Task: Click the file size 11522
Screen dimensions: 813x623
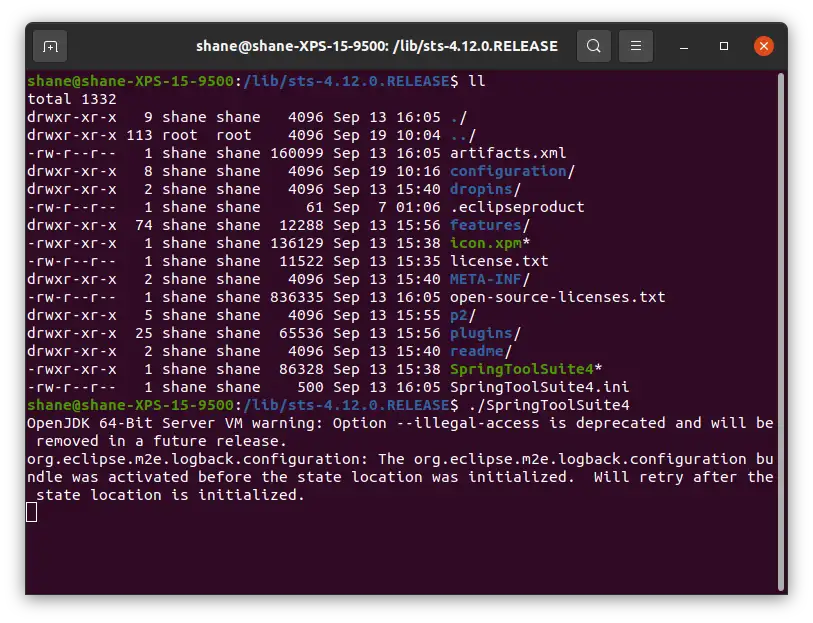Action: (301, 261)
